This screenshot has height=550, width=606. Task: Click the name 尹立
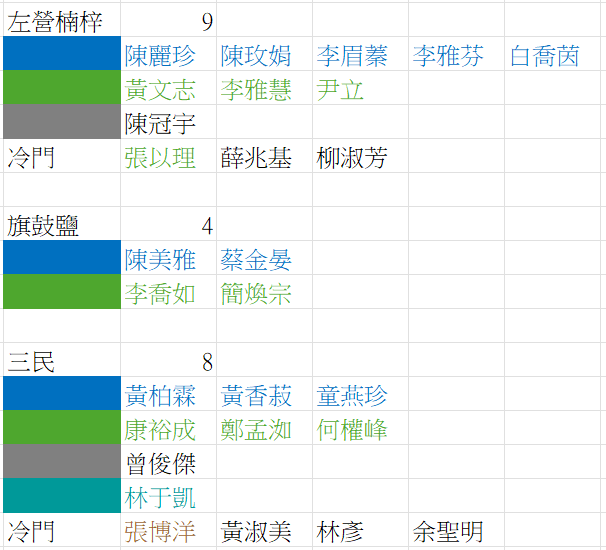pyautogui.click(x=340, y=90)
